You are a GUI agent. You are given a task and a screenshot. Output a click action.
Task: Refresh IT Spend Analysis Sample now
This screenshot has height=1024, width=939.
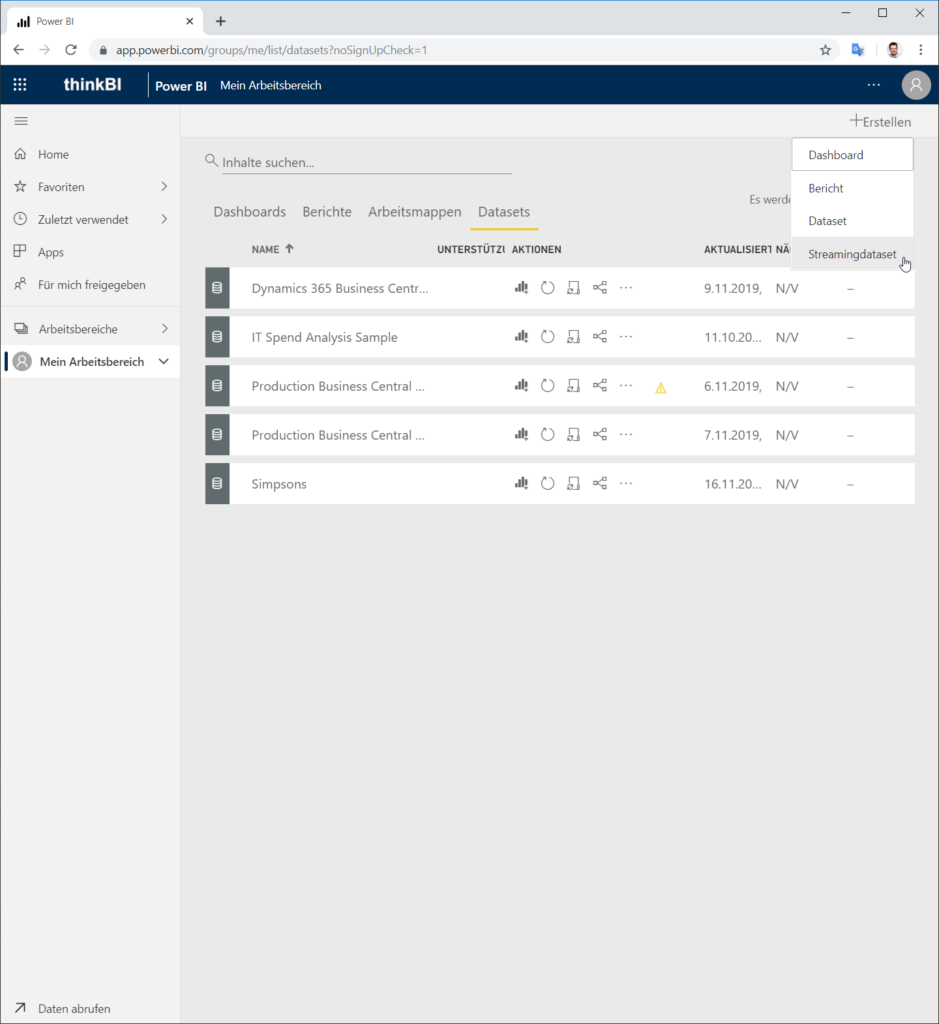click(x=547, y=337)
